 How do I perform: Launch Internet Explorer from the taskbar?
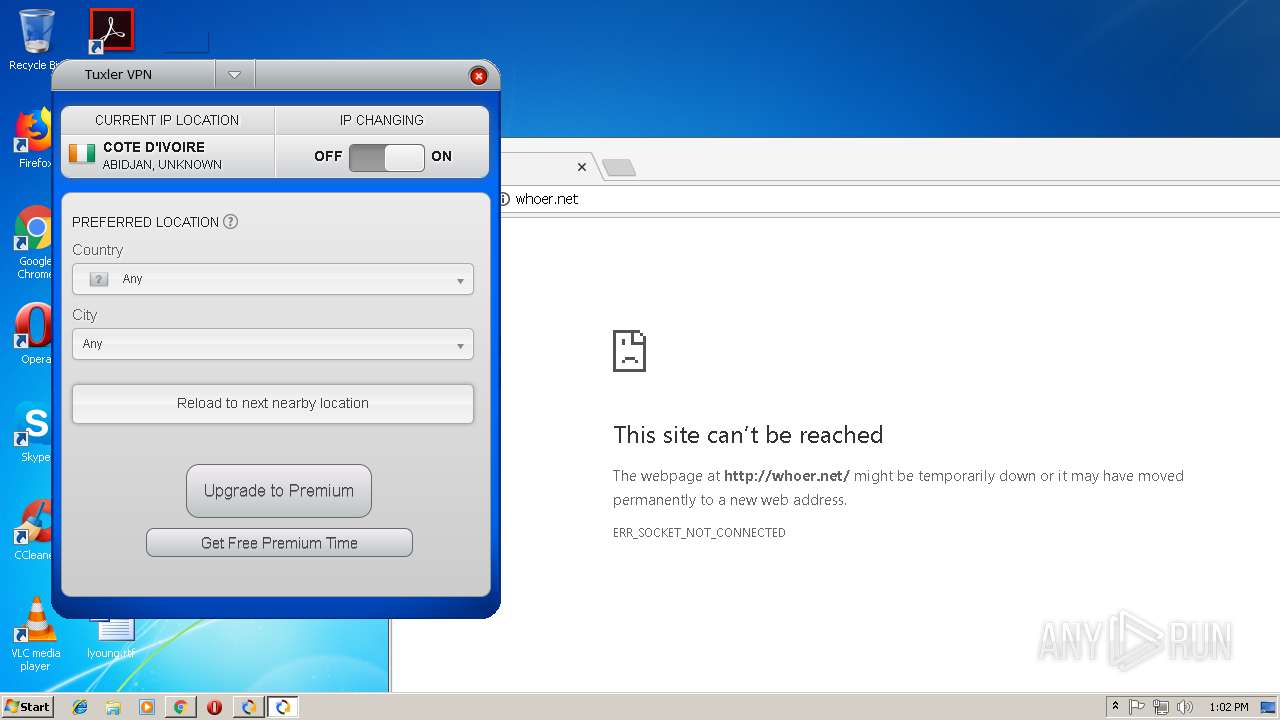pos(80,707)
